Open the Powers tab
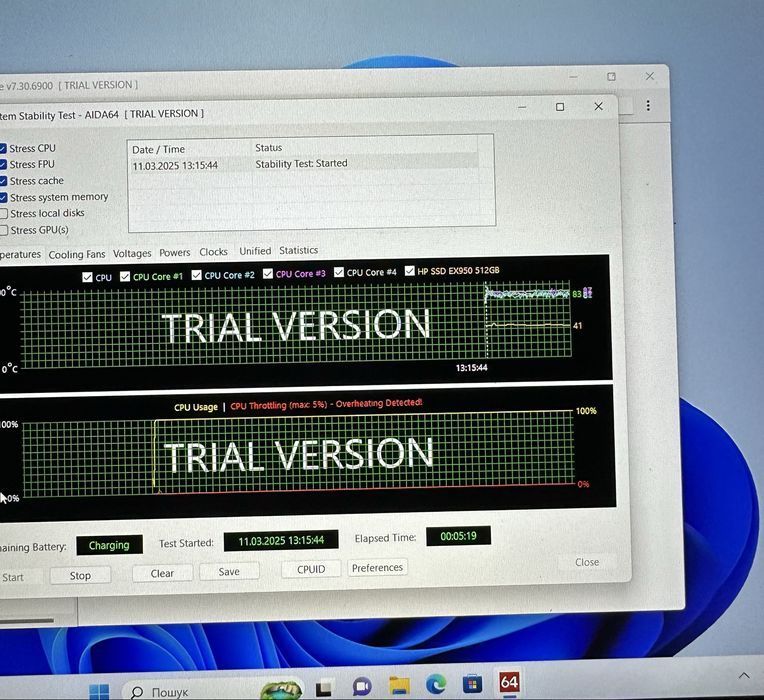This screenshot has width=764, height=700. 174,252
